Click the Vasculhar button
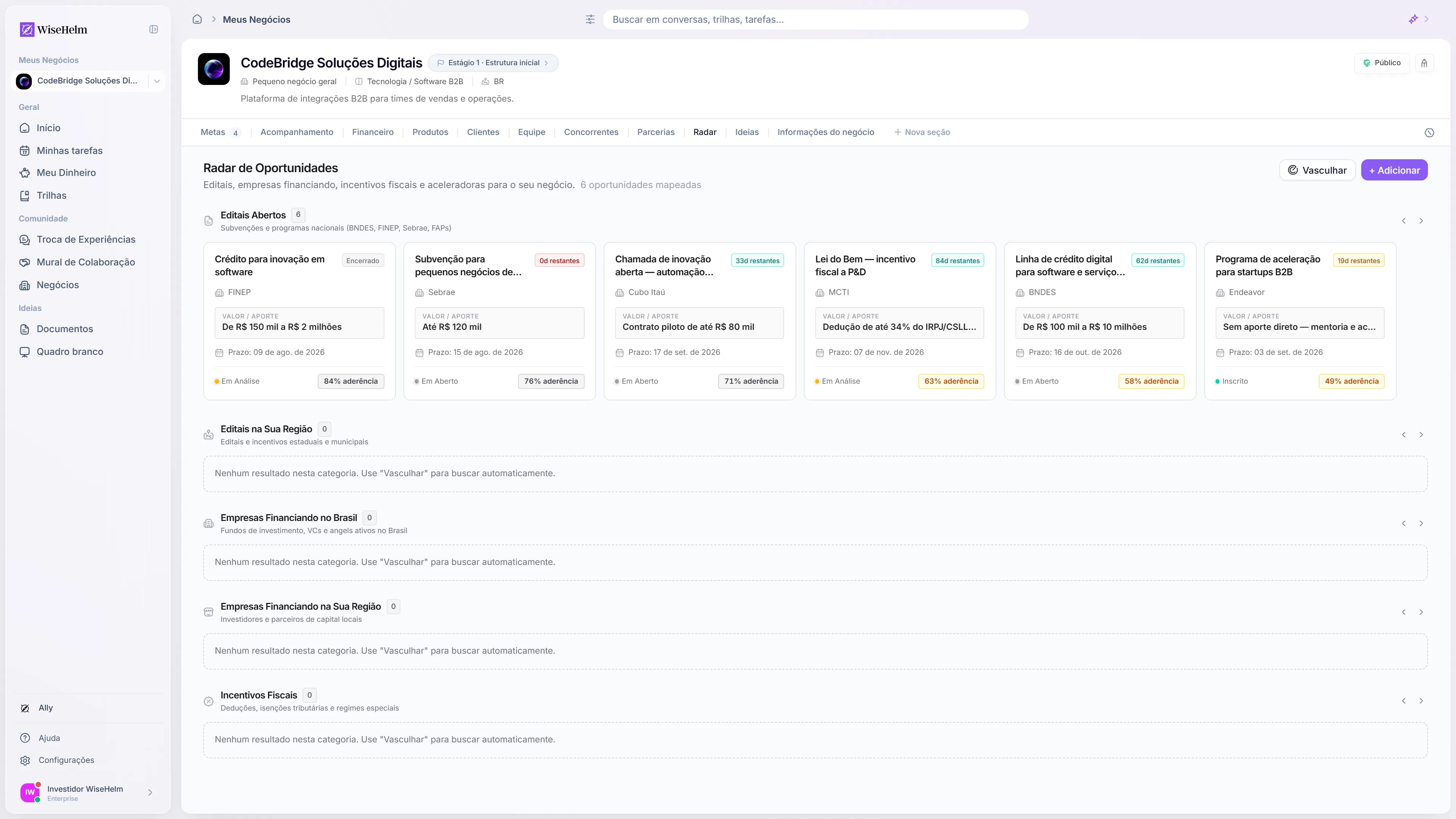 pos(1318,170)
